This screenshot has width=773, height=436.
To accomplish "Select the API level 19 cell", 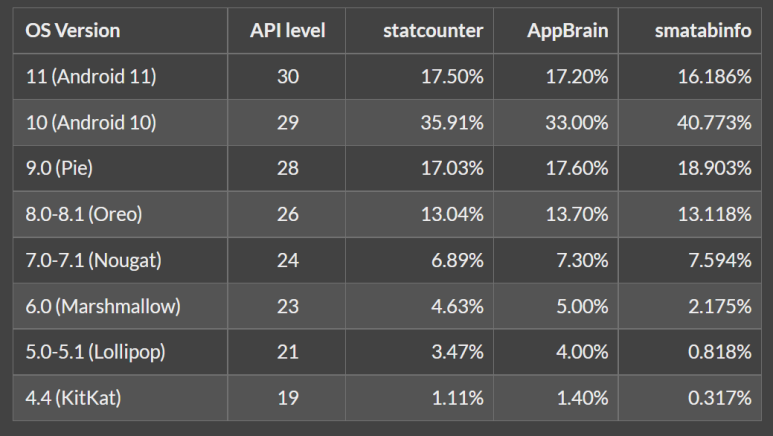I will tap(287, 398).
